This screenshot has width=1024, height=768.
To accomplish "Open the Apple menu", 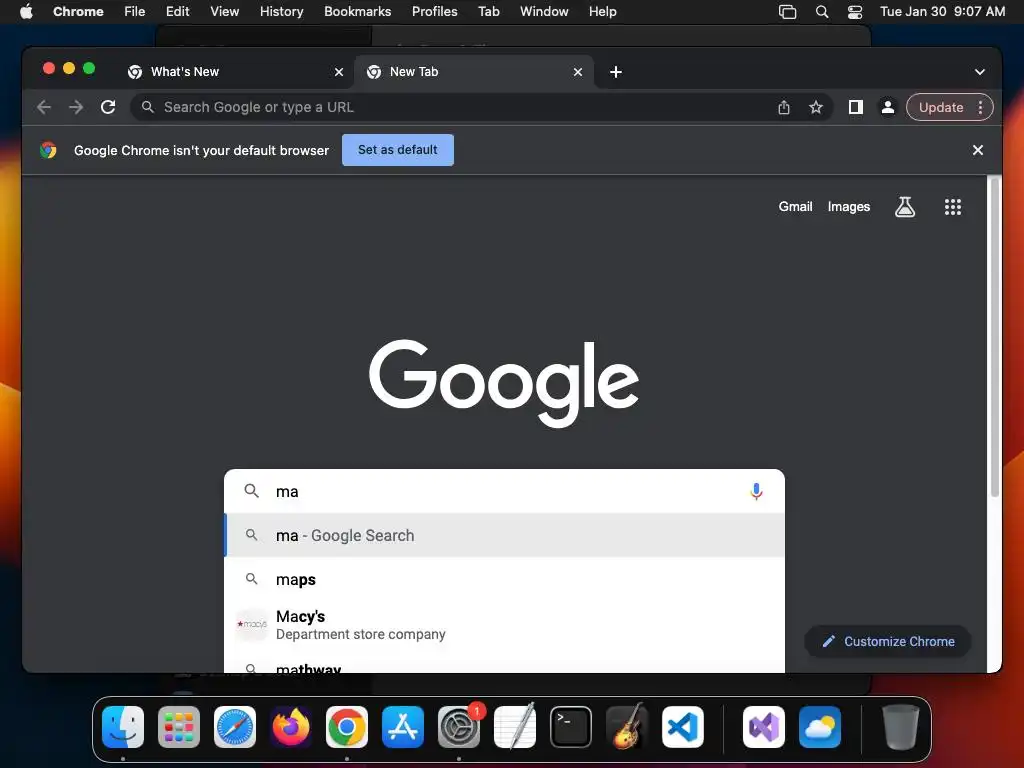I will [x=26, y=12].
